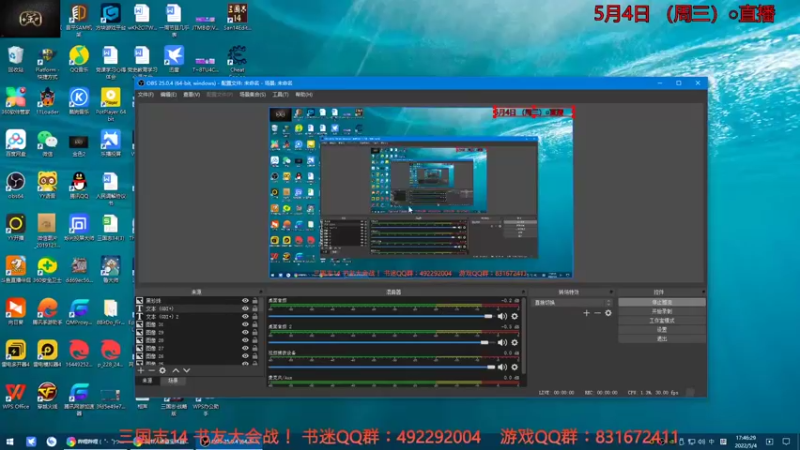Add a scene transition with the plus icon

click(586, 313)
